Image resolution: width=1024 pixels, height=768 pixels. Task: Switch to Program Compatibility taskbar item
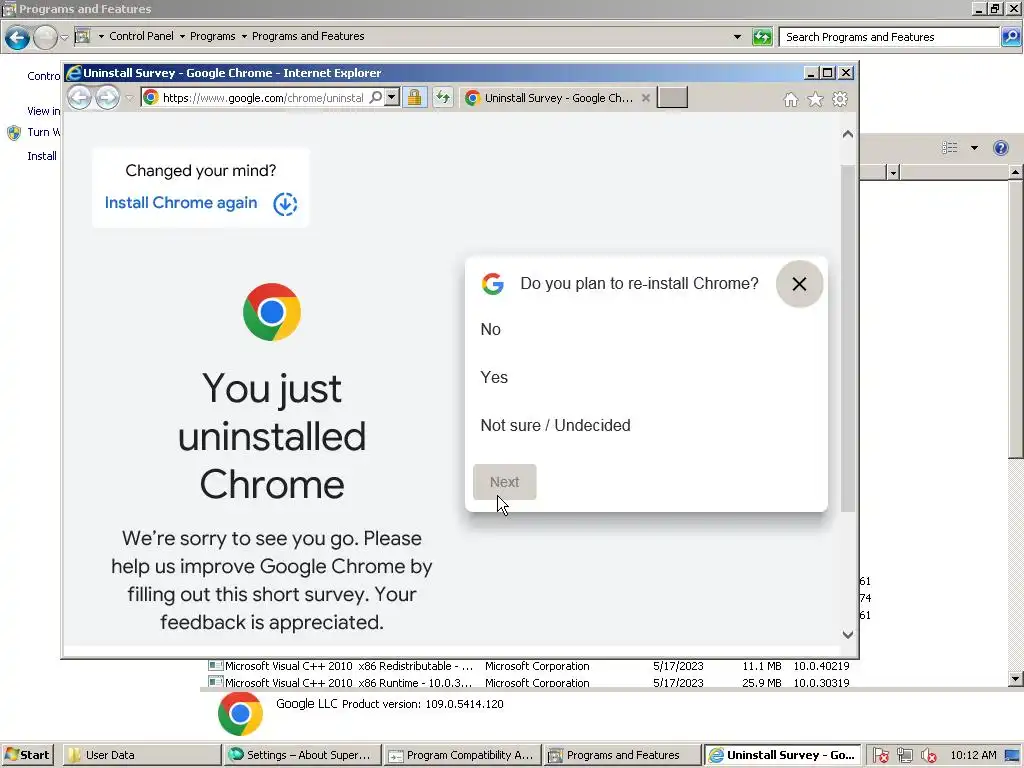point(462,755)
